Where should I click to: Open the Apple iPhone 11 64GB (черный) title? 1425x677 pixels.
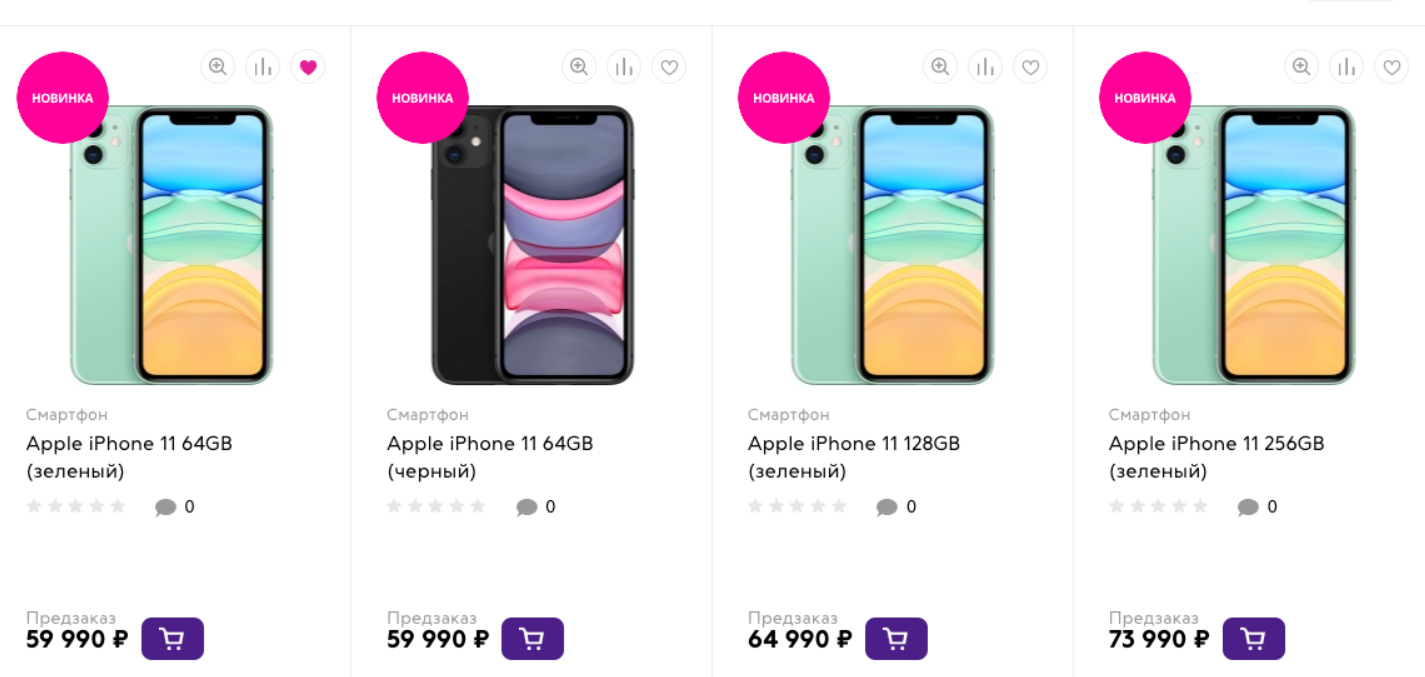(489, 456)
